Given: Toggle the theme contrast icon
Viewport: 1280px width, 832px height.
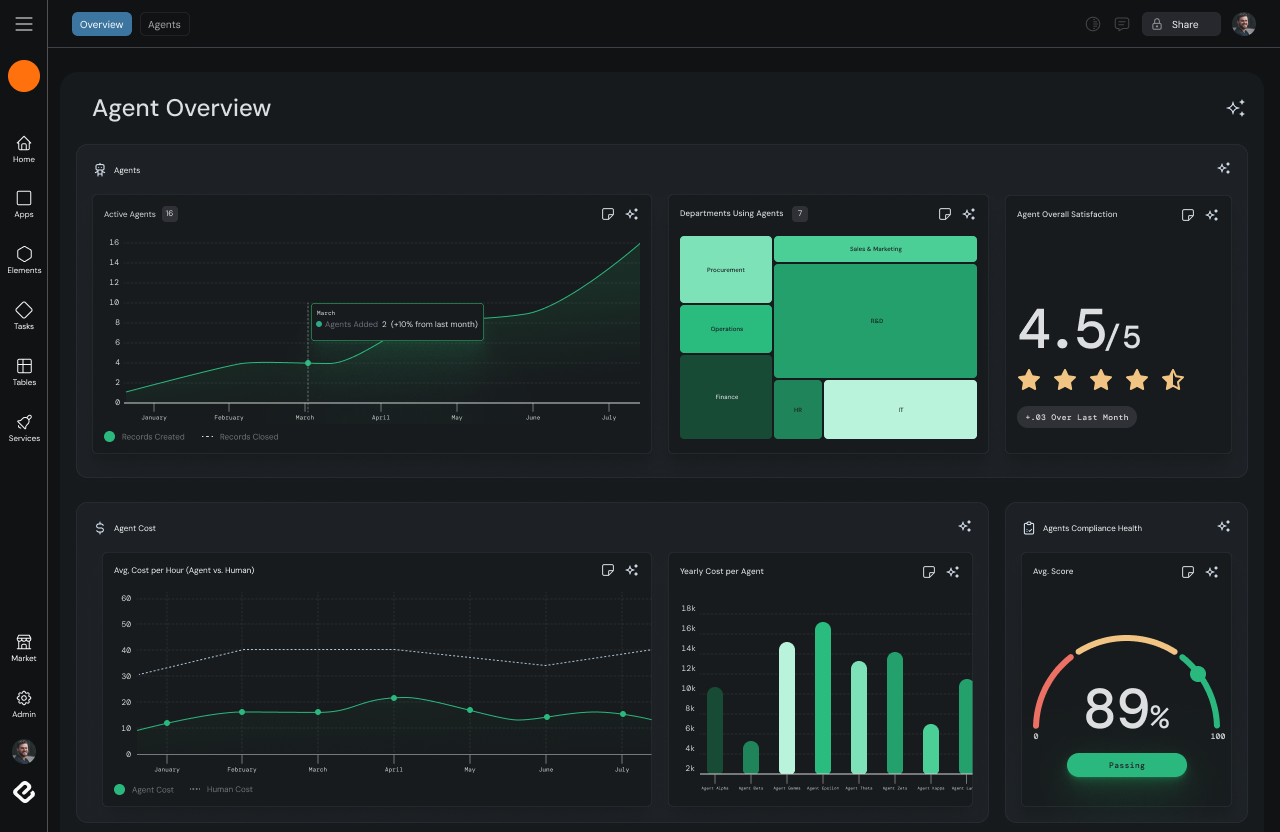Looking at the screenshot, I should click(1093, 24).
